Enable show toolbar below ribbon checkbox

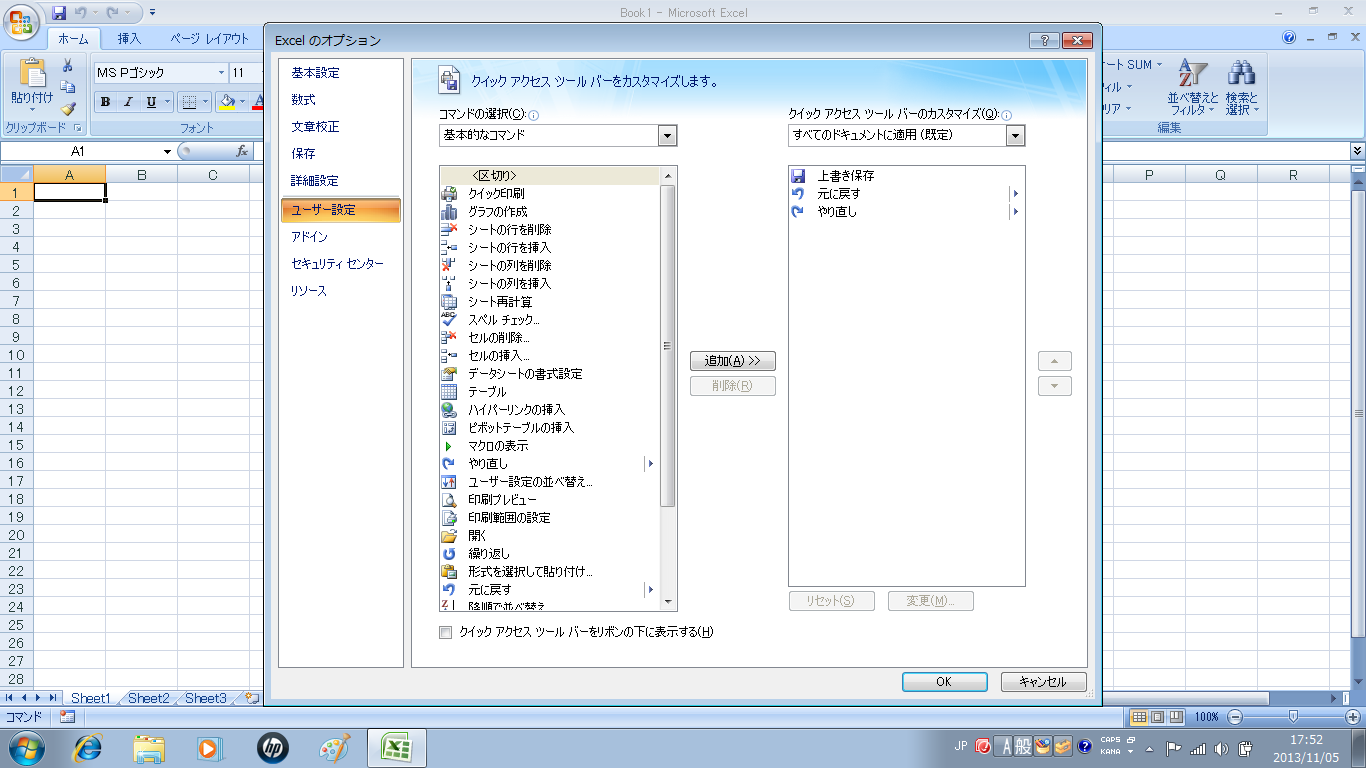click(446, 632)
